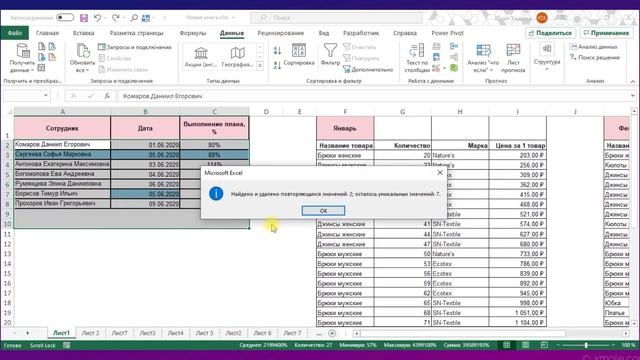Switch to Page Break Preview
The image size is (640, 360).
[x=544, y=345]
